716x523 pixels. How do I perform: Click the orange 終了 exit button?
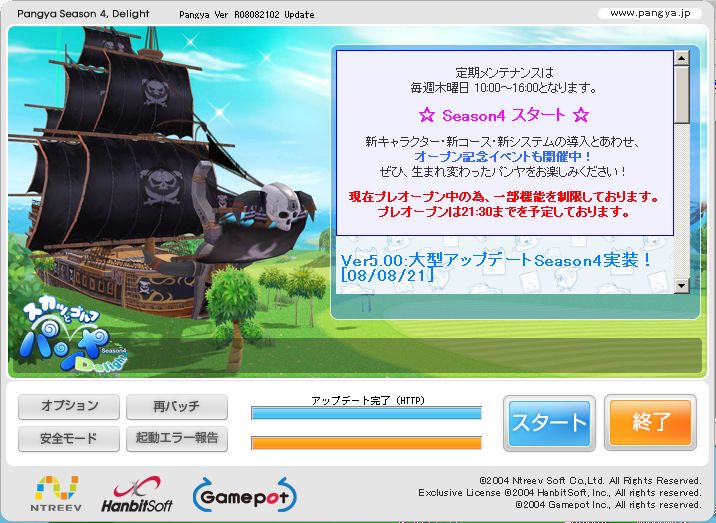pos(650,422)
